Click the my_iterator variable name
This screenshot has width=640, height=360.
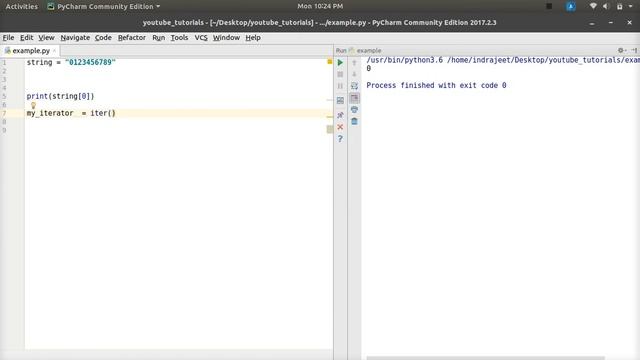[50, 113]
